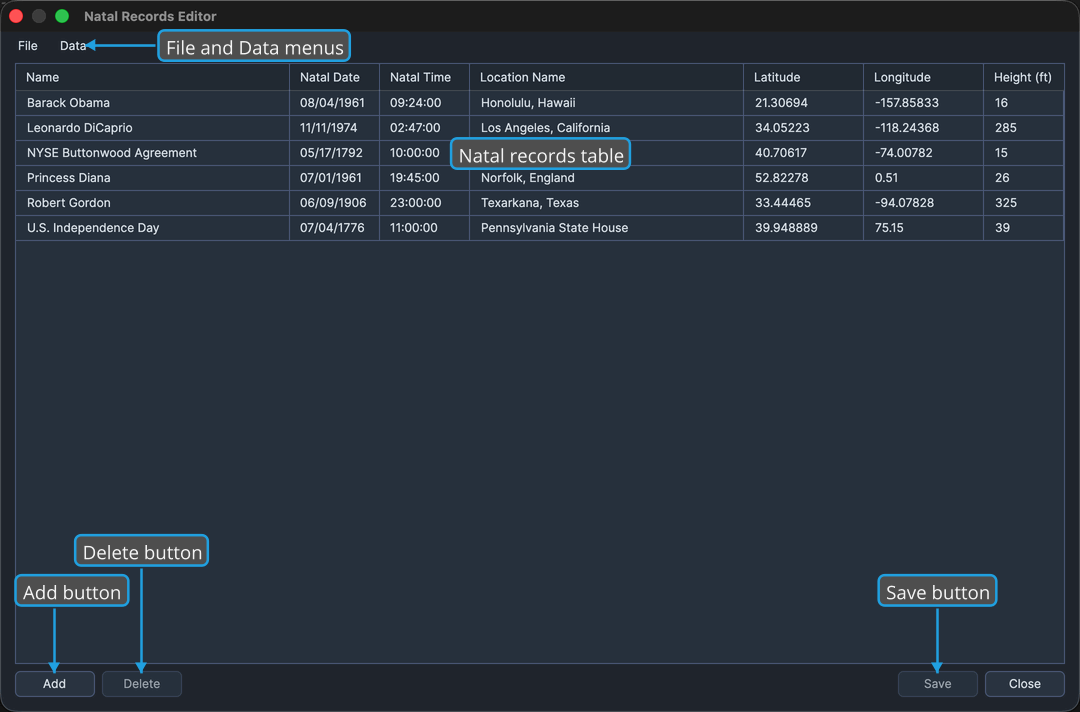1080x712 pixels.
Task: Sort by the Name column header
Action: coord(152,77)
